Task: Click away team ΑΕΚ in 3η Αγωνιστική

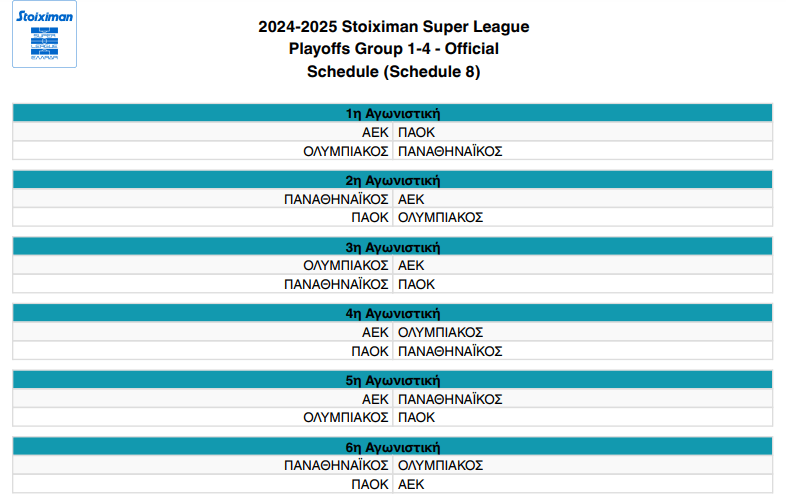Action: [411, 265]
